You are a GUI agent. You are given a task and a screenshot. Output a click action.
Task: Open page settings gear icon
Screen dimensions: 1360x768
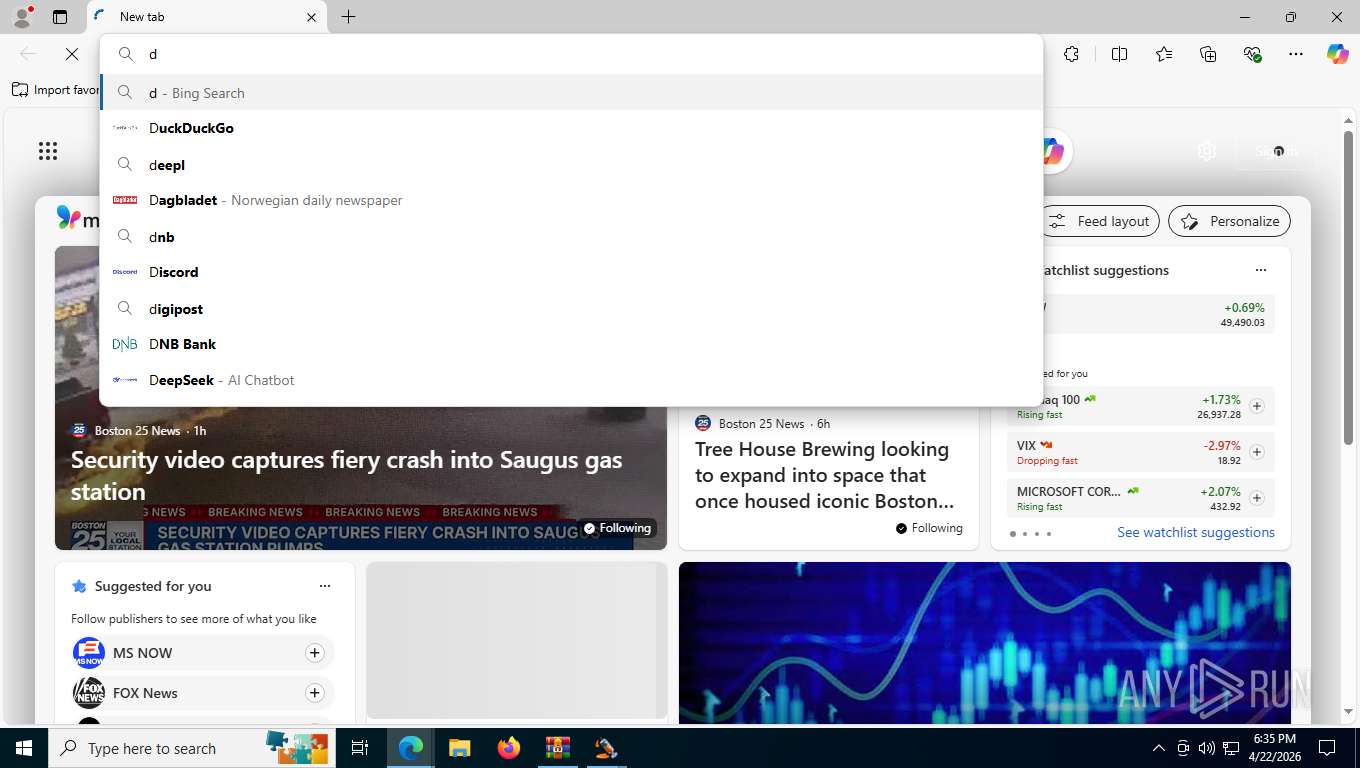1207,151
